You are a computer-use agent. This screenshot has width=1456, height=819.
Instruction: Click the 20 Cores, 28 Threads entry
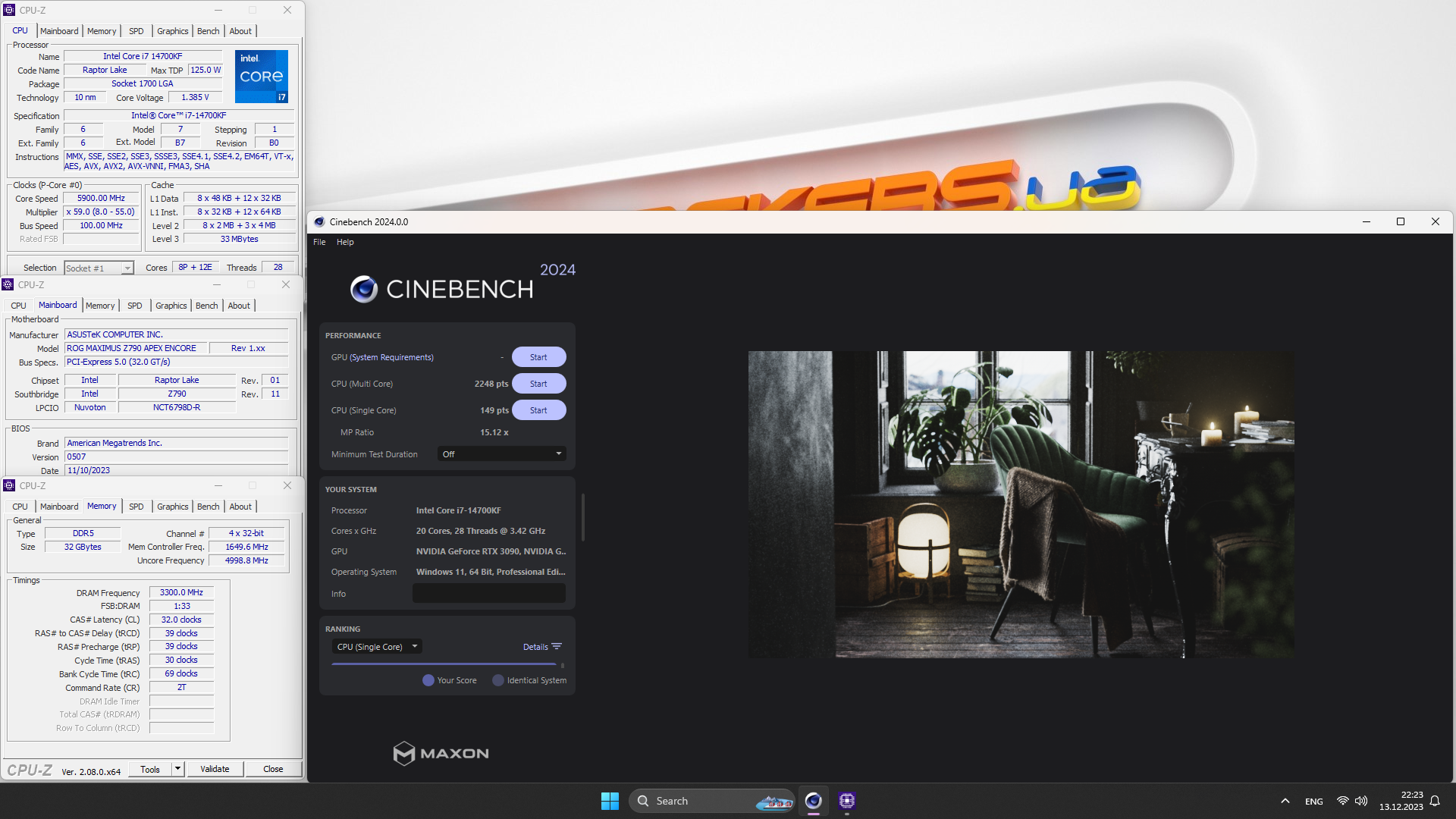480,531
